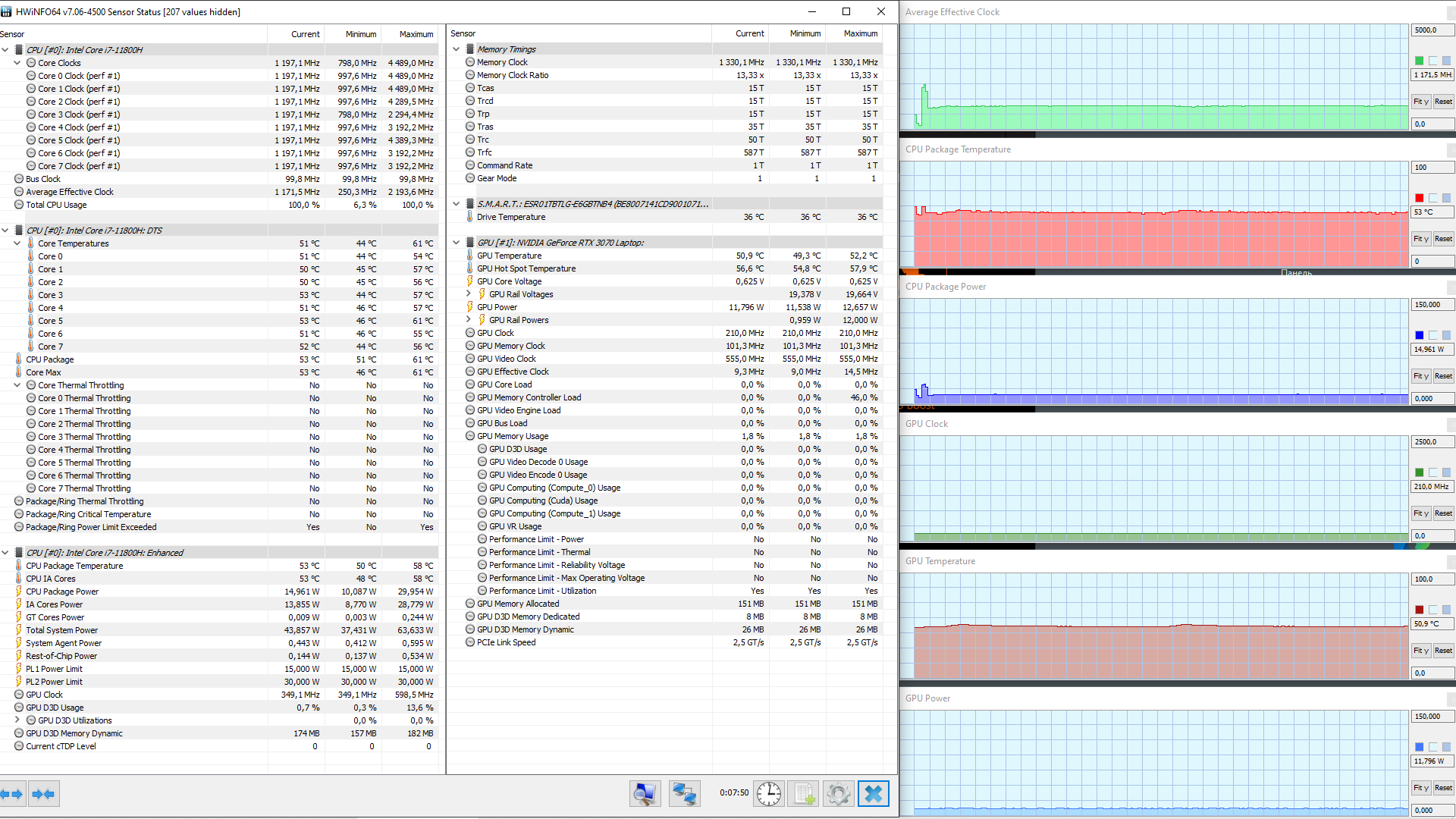Open sensor settings gear icon
The image size is (1456, 819).
click(838, 794)
